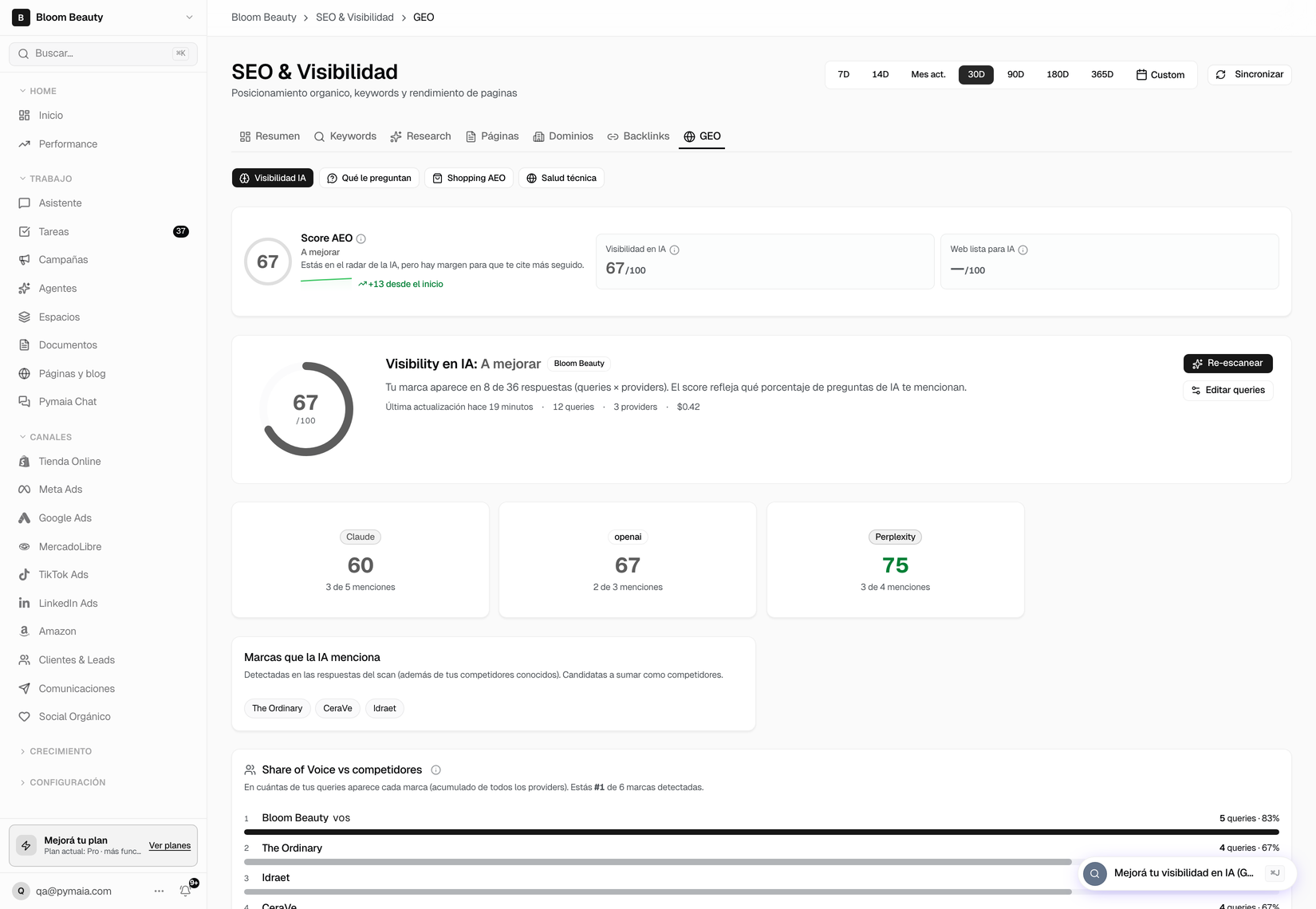This screenshot has height=909, width=1316.
Task: Expand the CONFIGURACIÓN section
Action: click(x=61, y=782)
